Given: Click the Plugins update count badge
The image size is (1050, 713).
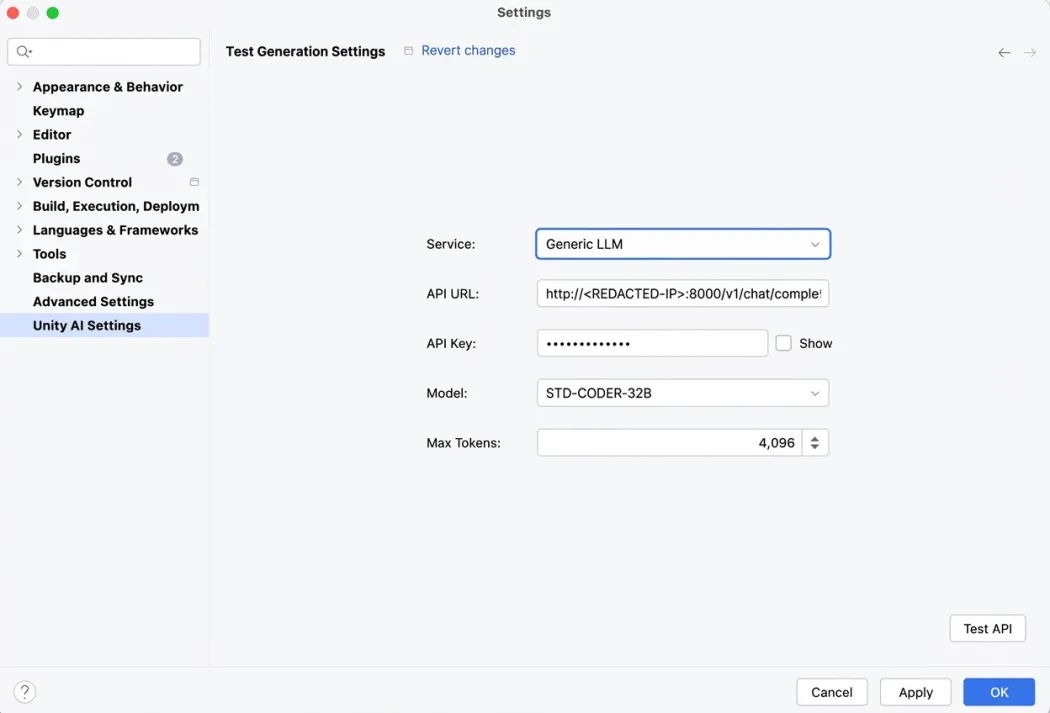Looking at the screenshot, I should 175,159.
